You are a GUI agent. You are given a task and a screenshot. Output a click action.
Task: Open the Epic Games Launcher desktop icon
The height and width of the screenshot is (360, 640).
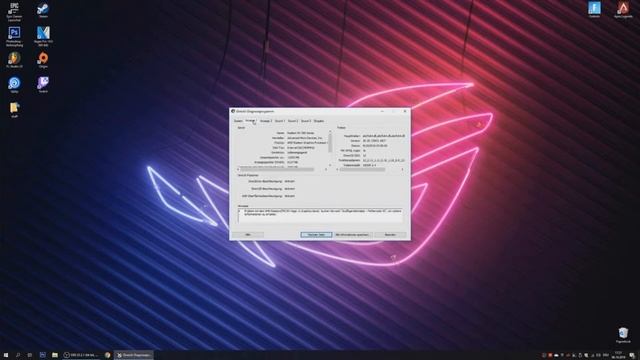pyautogui.click(x=14, y=11)
